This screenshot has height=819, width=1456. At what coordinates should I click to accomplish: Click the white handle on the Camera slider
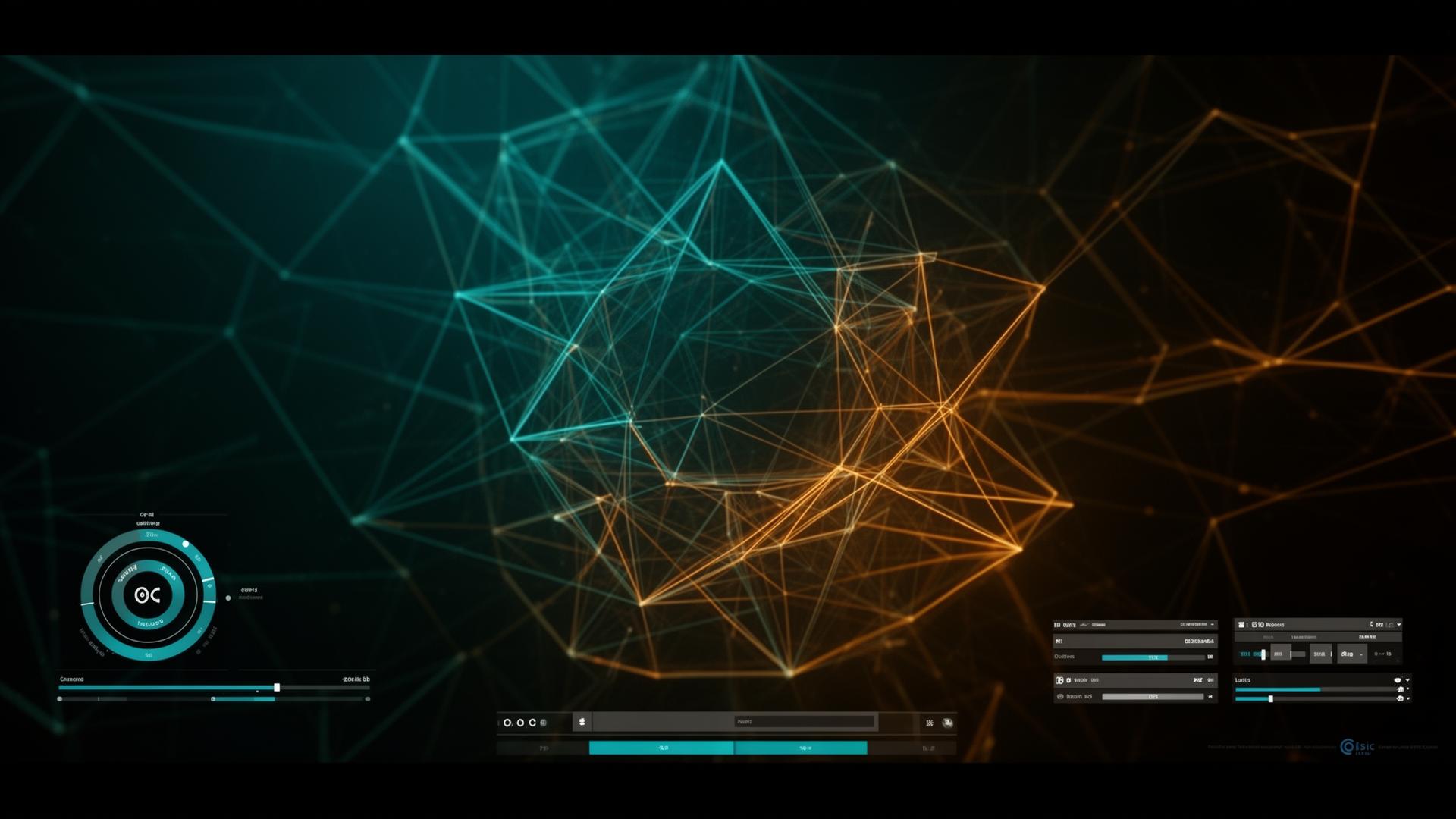pyautogui.click(x=277, y=687)
